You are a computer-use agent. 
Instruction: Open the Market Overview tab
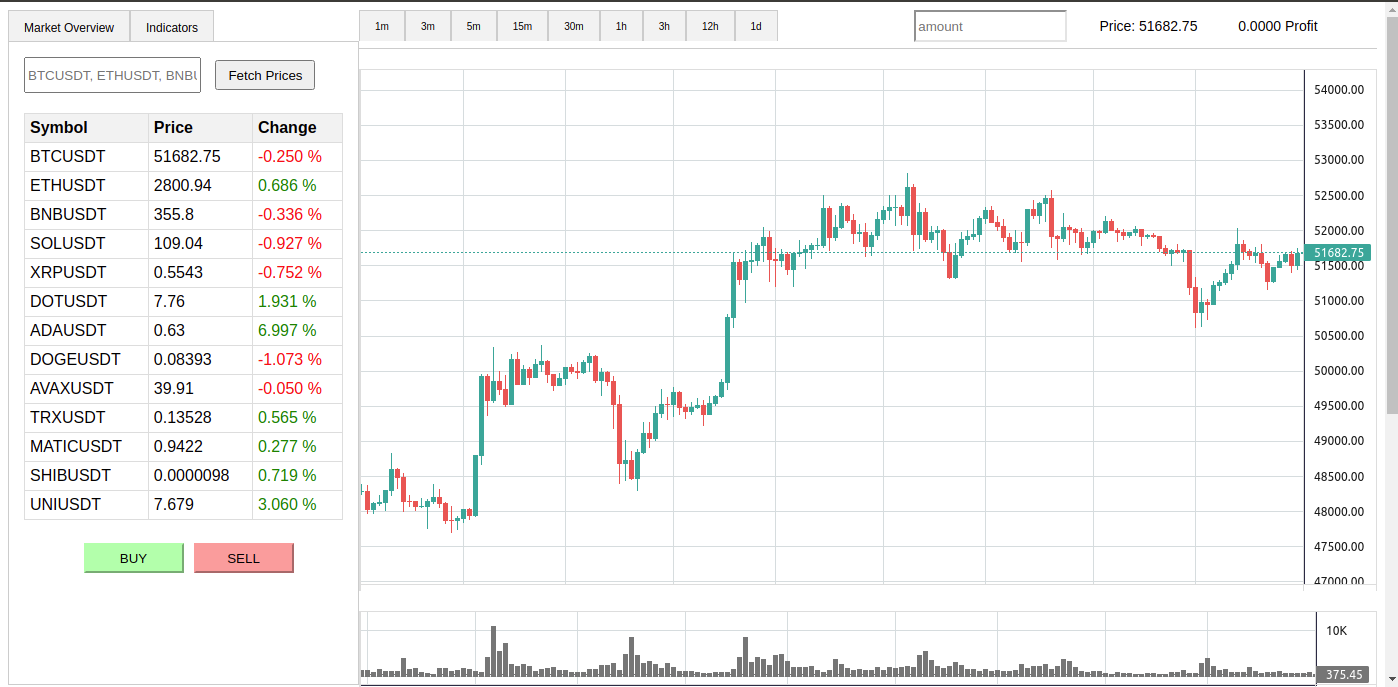pos(69,27)
